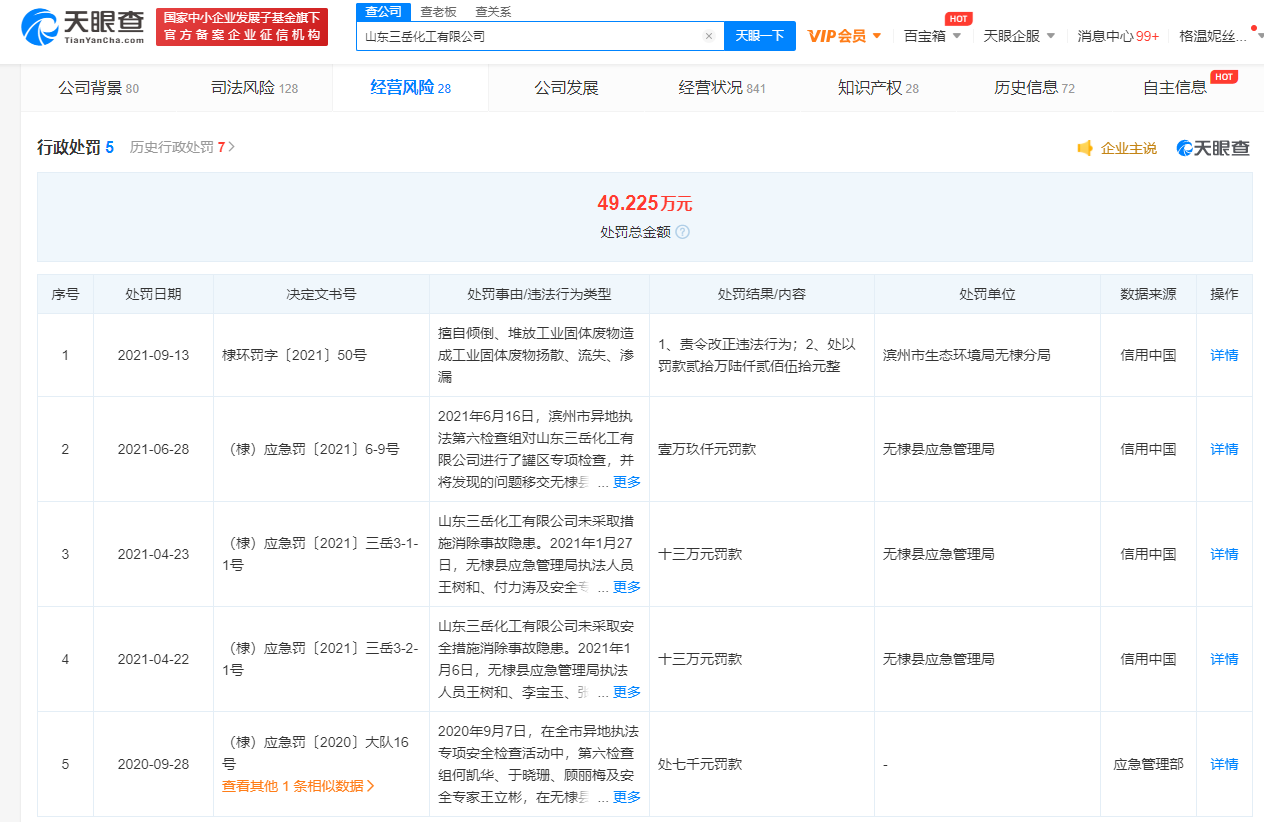
Task: Open the 公司发展 tab
Action: (x=566, y=88)
